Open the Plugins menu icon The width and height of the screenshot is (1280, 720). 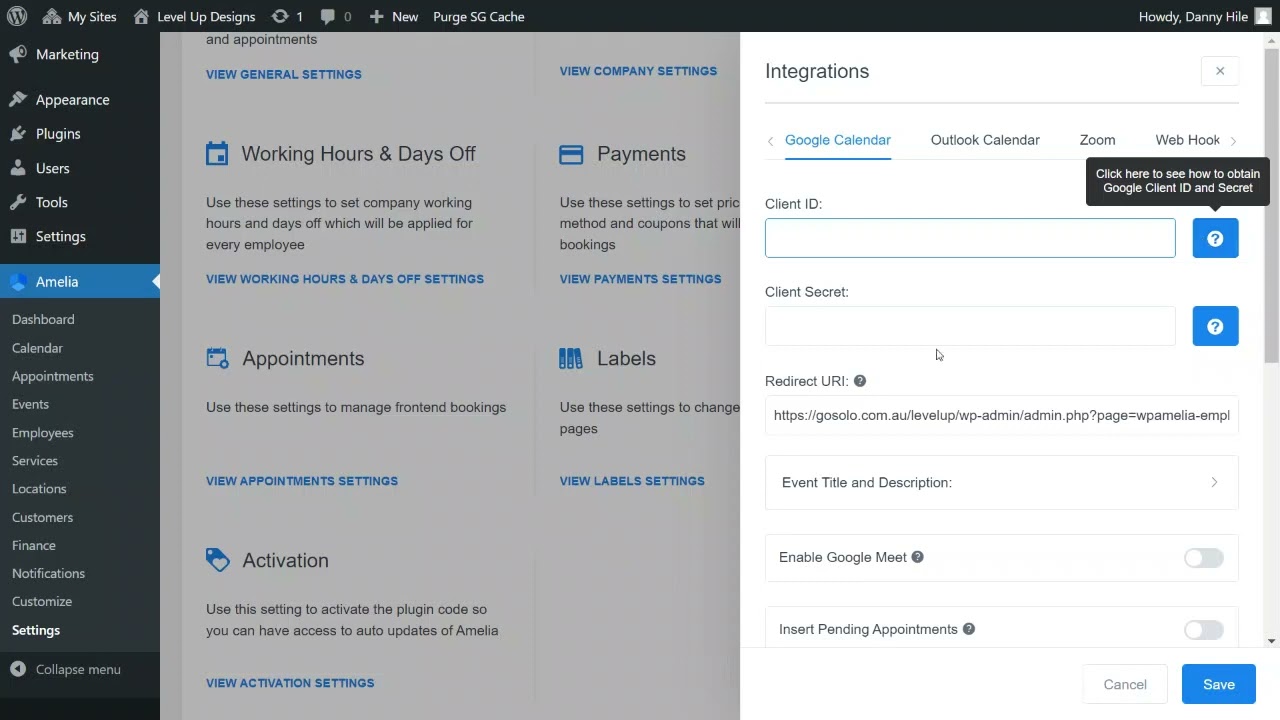(x=18, y=134)
